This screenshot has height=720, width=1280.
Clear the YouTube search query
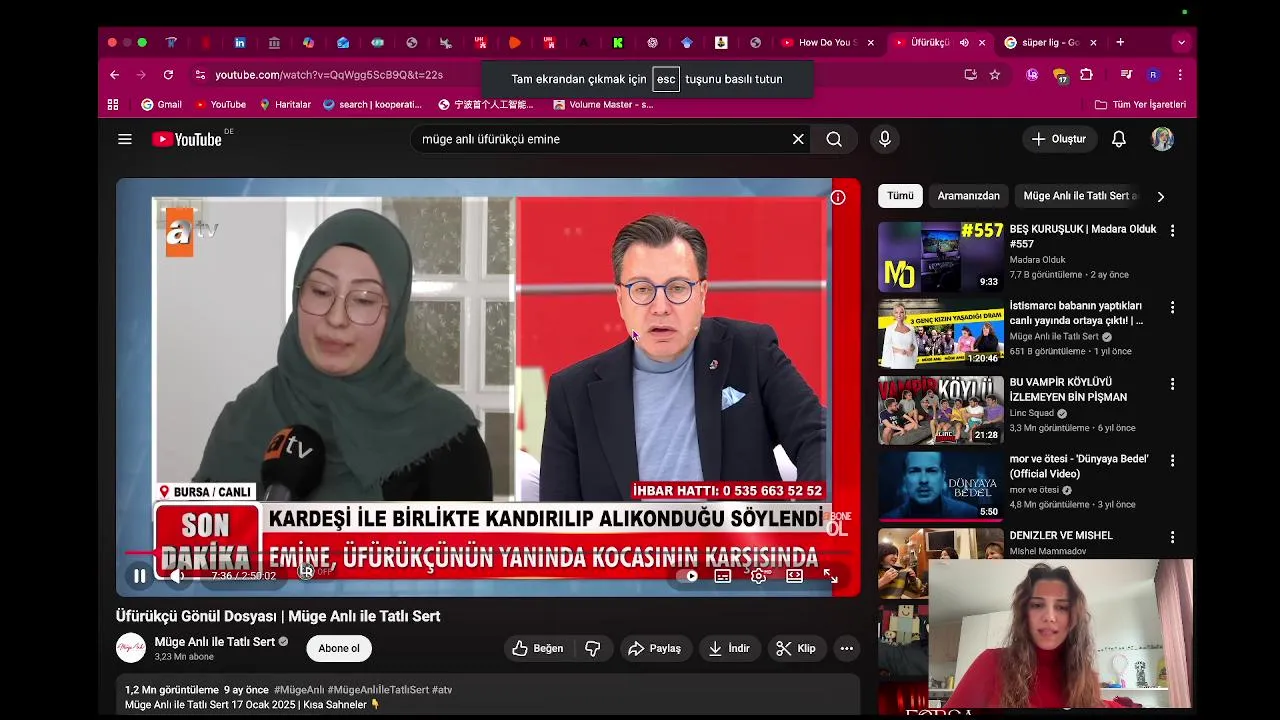point(798,139)
